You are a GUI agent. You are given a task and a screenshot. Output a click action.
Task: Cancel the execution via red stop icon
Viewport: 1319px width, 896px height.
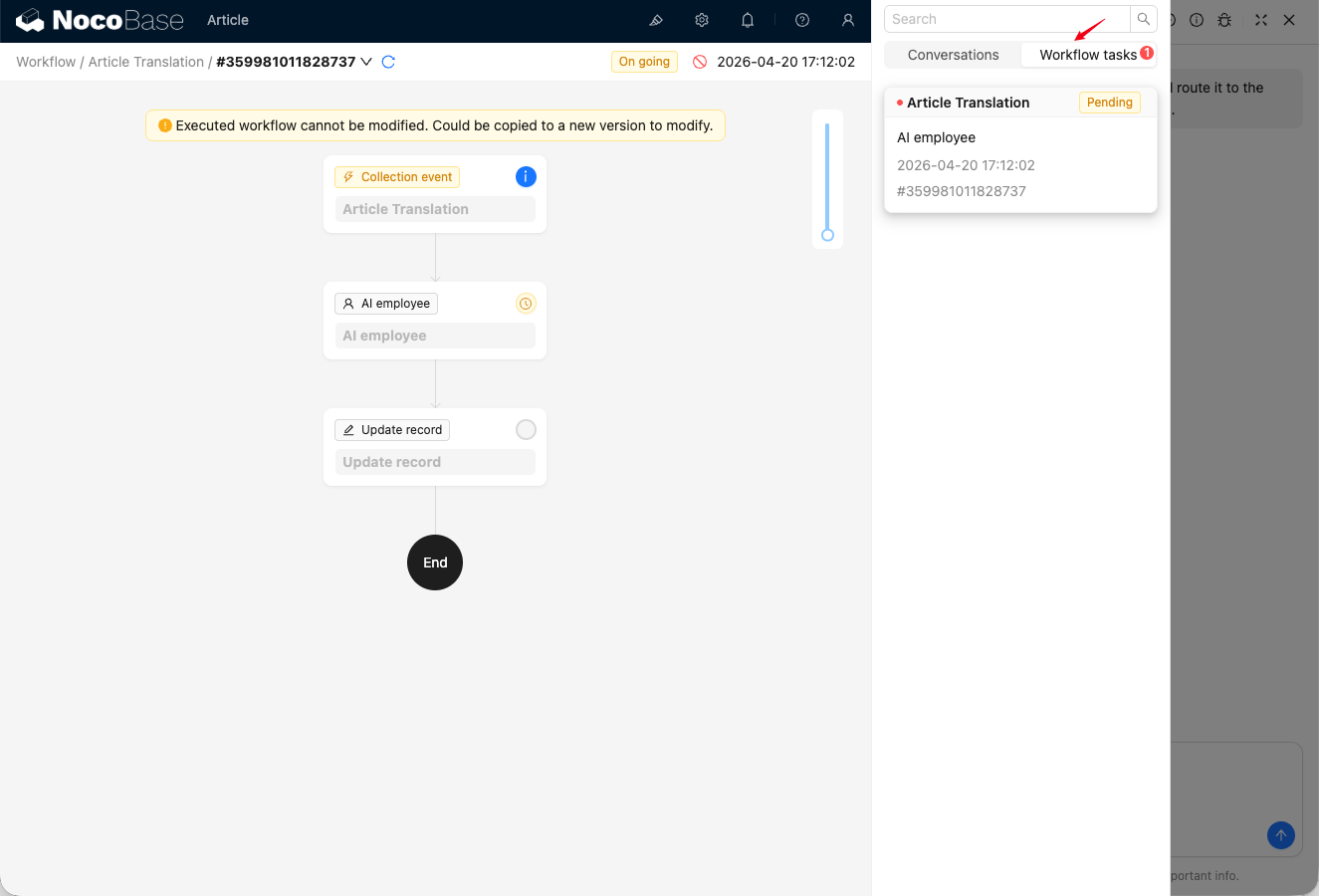(x=700, y=62)
